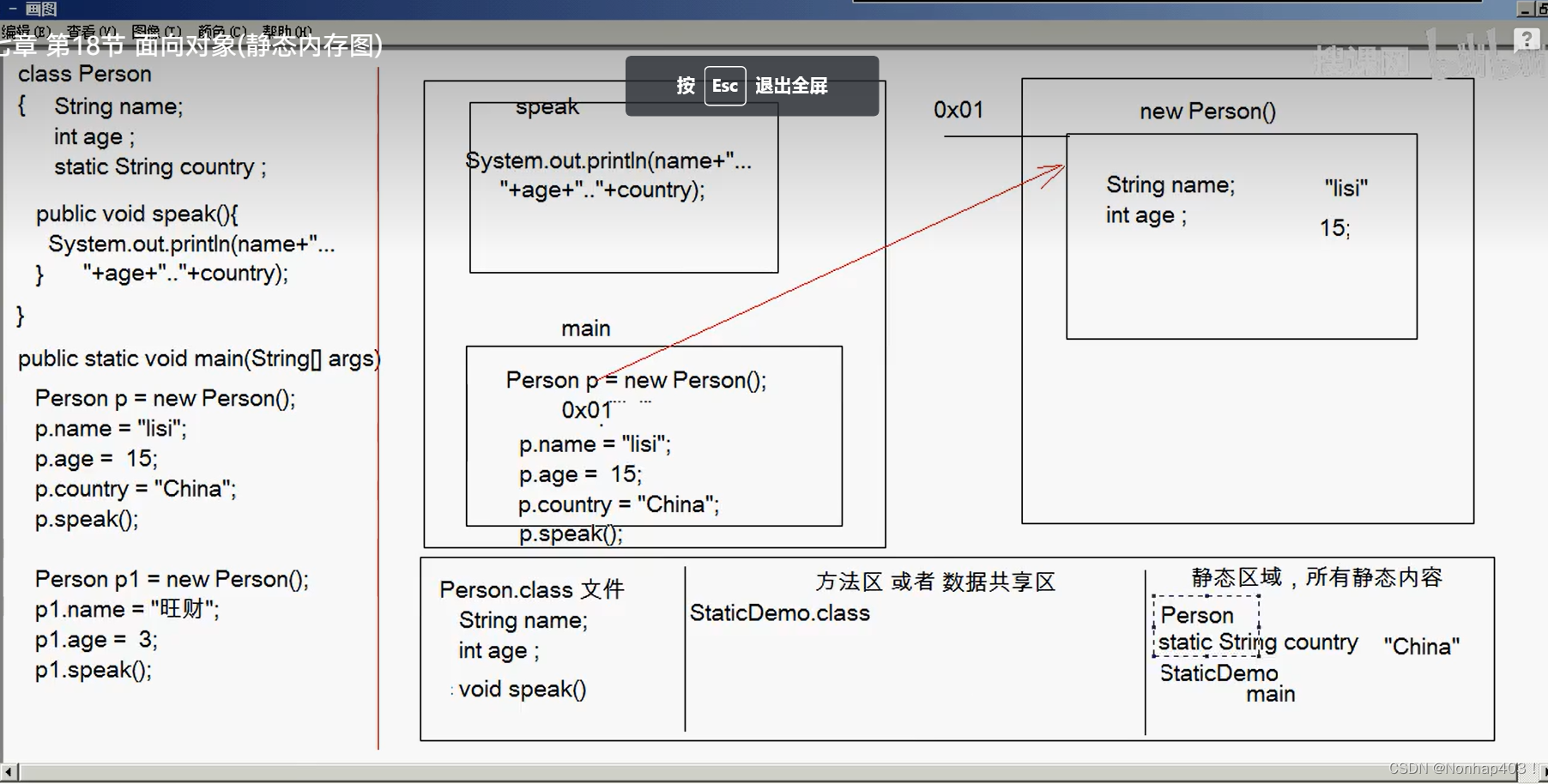Viewport: 1548px width, 784px height.
Task: Click the 画图 window title
Action: point(40,9)
